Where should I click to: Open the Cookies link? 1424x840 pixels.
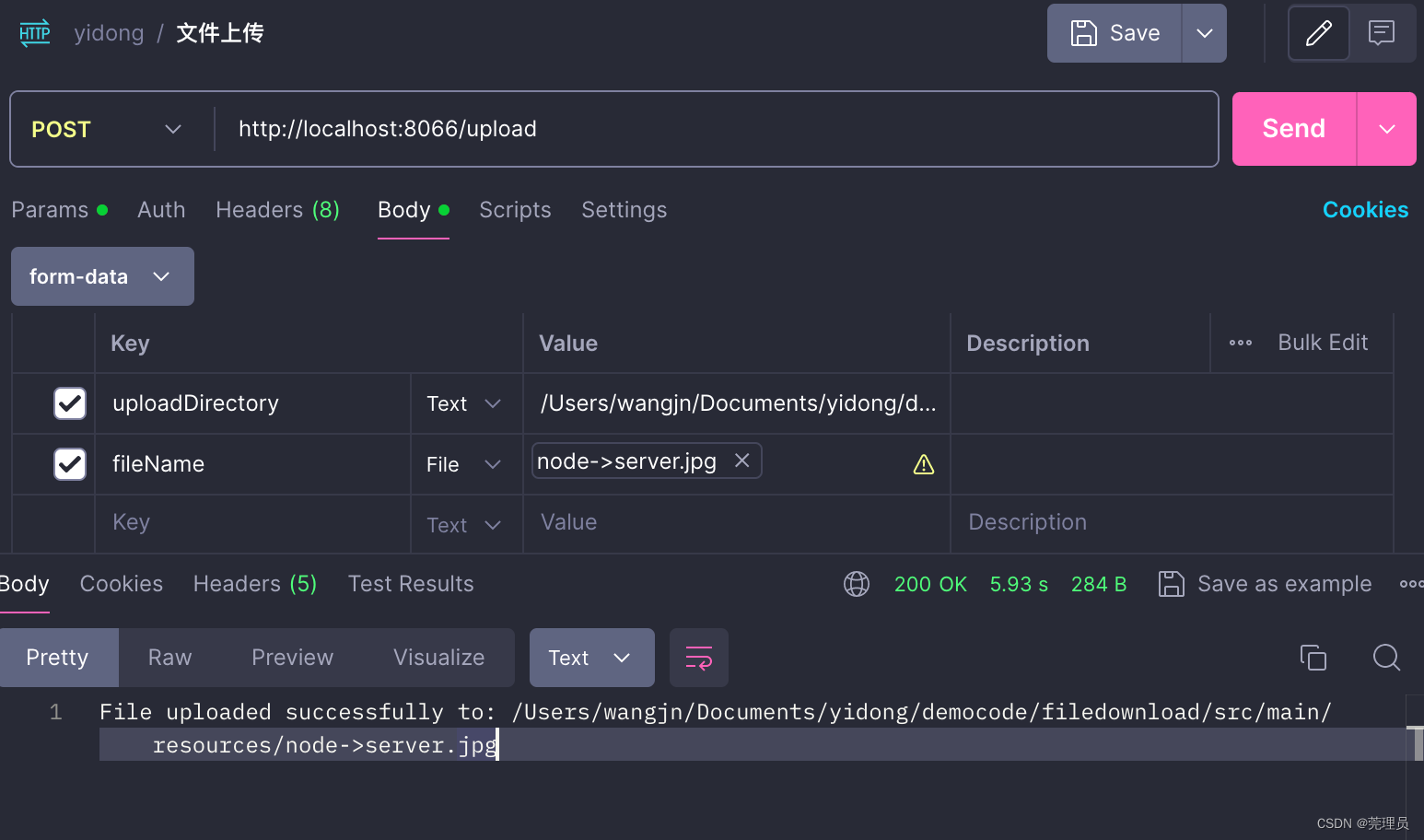click(1366, 210)
